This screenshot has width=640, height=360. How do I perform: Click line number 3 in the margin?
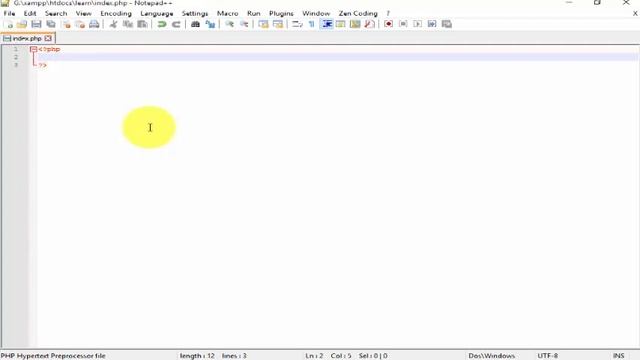click(x=16, y=65)
